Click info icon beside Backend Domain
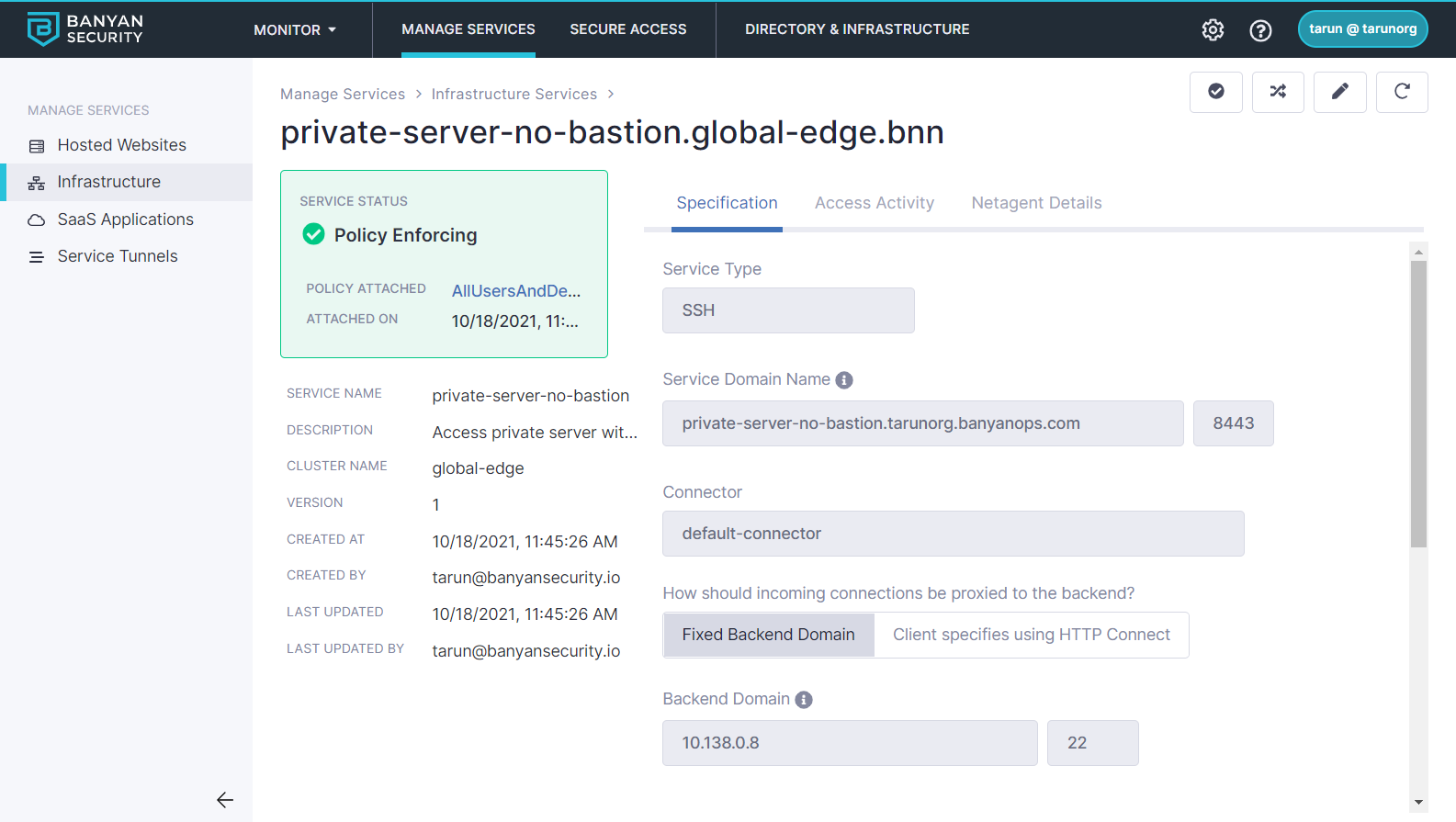The width and height of the screenshot is (1456, 822). point(804,700)
